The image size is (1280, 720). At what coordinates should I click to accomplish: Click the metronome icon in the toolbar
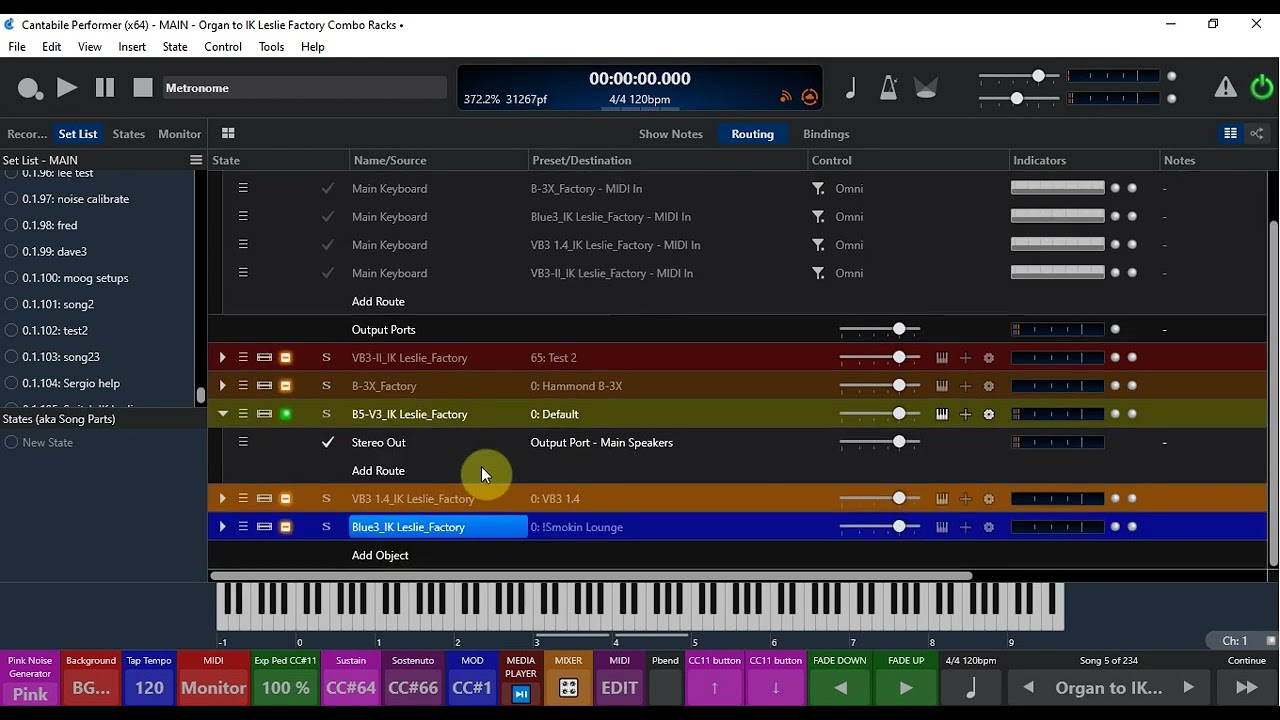[888, 88]
